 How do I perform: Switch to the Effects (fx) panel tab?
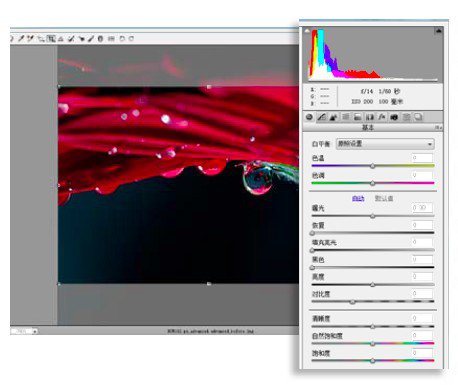pos(382,117)
